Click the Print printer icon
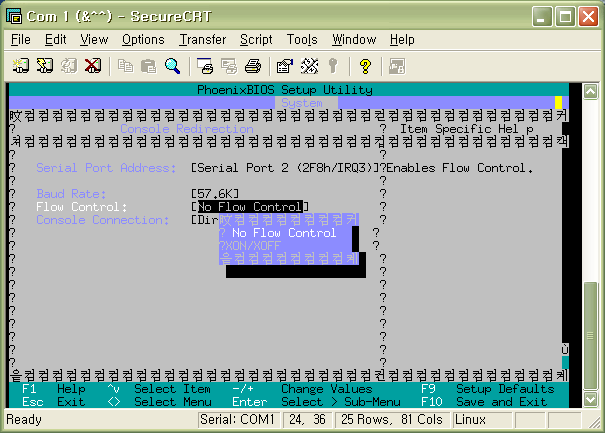 [x=253, y=66]
